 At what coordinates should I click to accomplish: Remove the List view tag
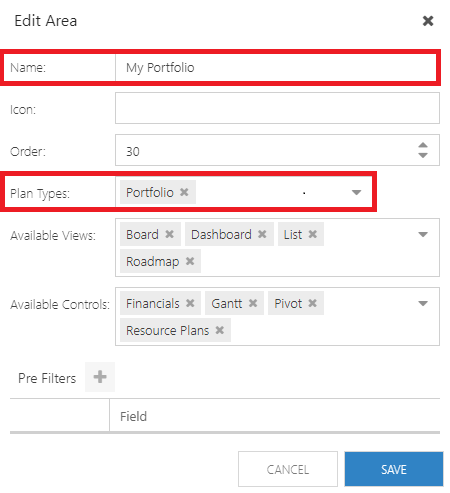pyautogui.click(x=312, y=234)
